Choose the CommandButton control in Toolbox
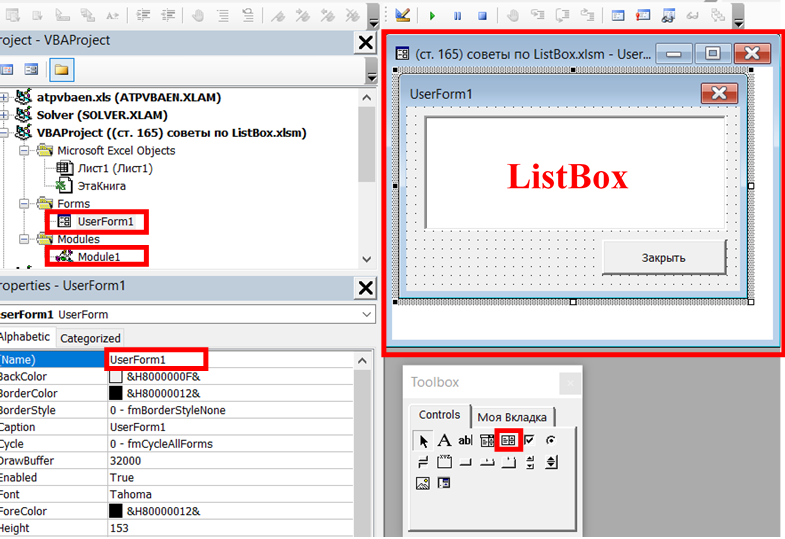This screenshot has width=785, height=539. (x=466, y=462)
